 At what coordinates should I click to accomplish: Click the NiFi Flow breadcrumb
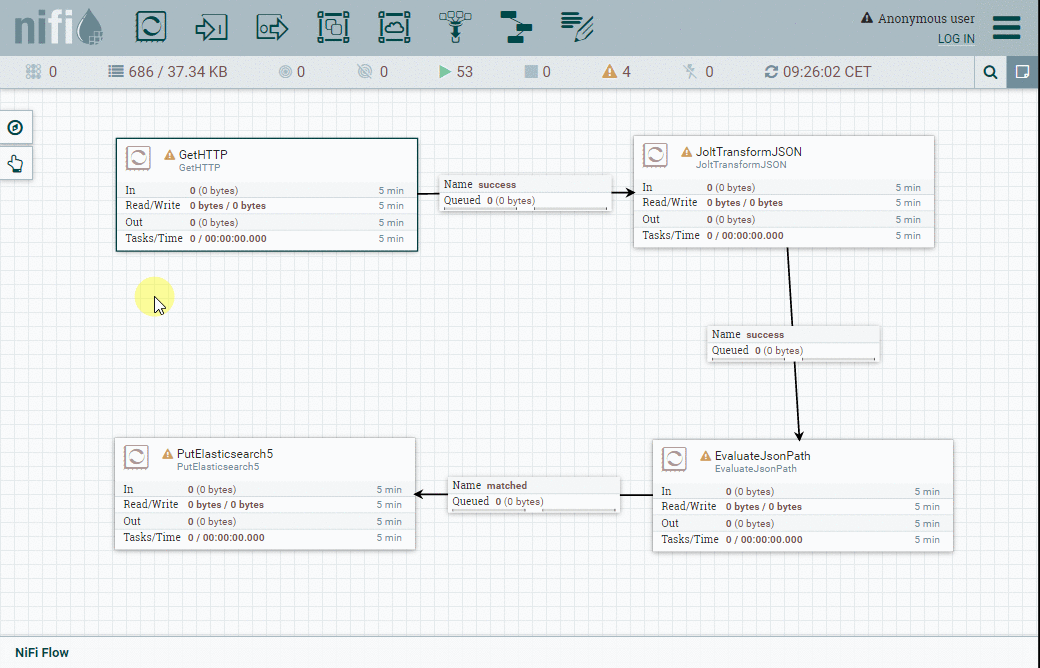(x=42, y=652)
